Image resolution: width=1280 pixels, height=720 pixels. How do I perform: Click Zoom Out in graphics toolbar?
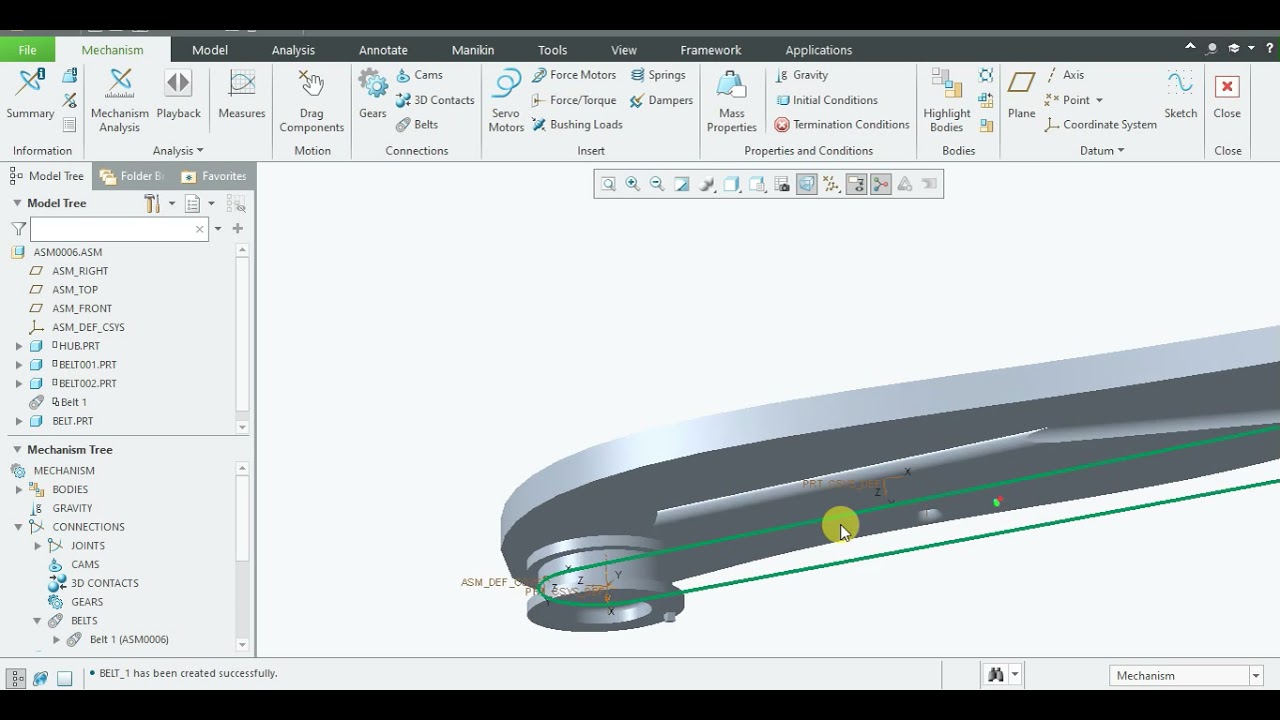tap(657, 184)
